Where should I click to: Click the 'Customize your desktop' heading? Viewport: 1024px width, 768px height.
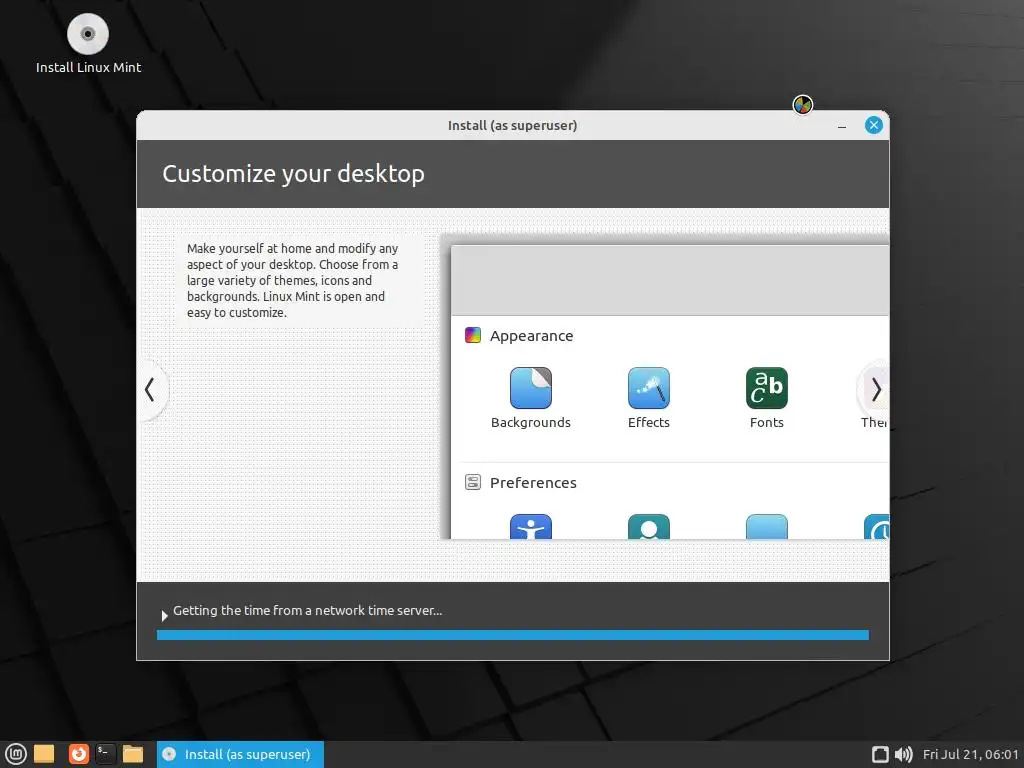(x=293, y=174)
